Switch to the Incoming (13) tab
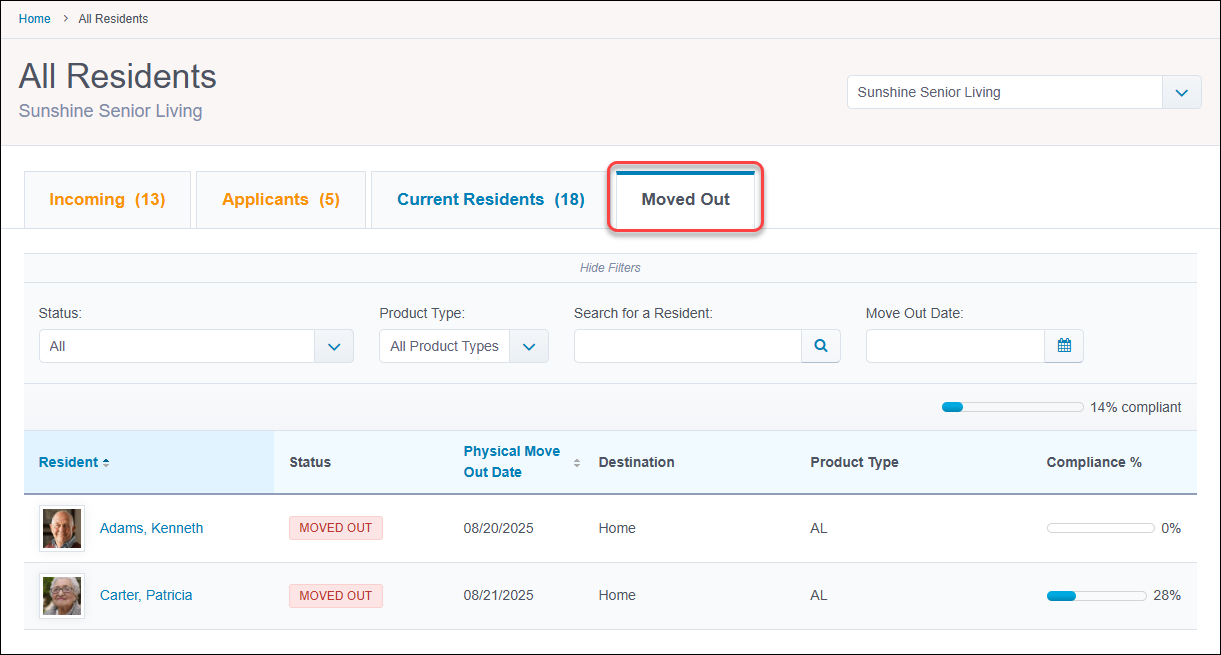 tap(107, 200)
